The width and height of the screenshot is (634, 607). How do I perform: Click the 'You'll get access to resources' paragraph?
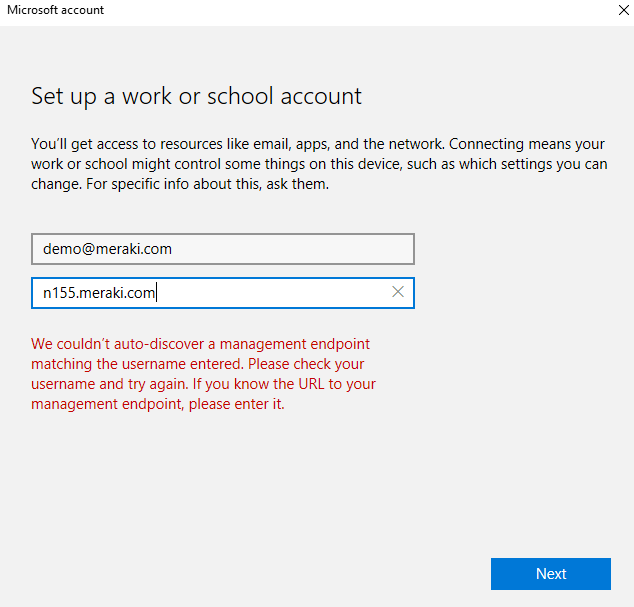(x=319, y=164)
